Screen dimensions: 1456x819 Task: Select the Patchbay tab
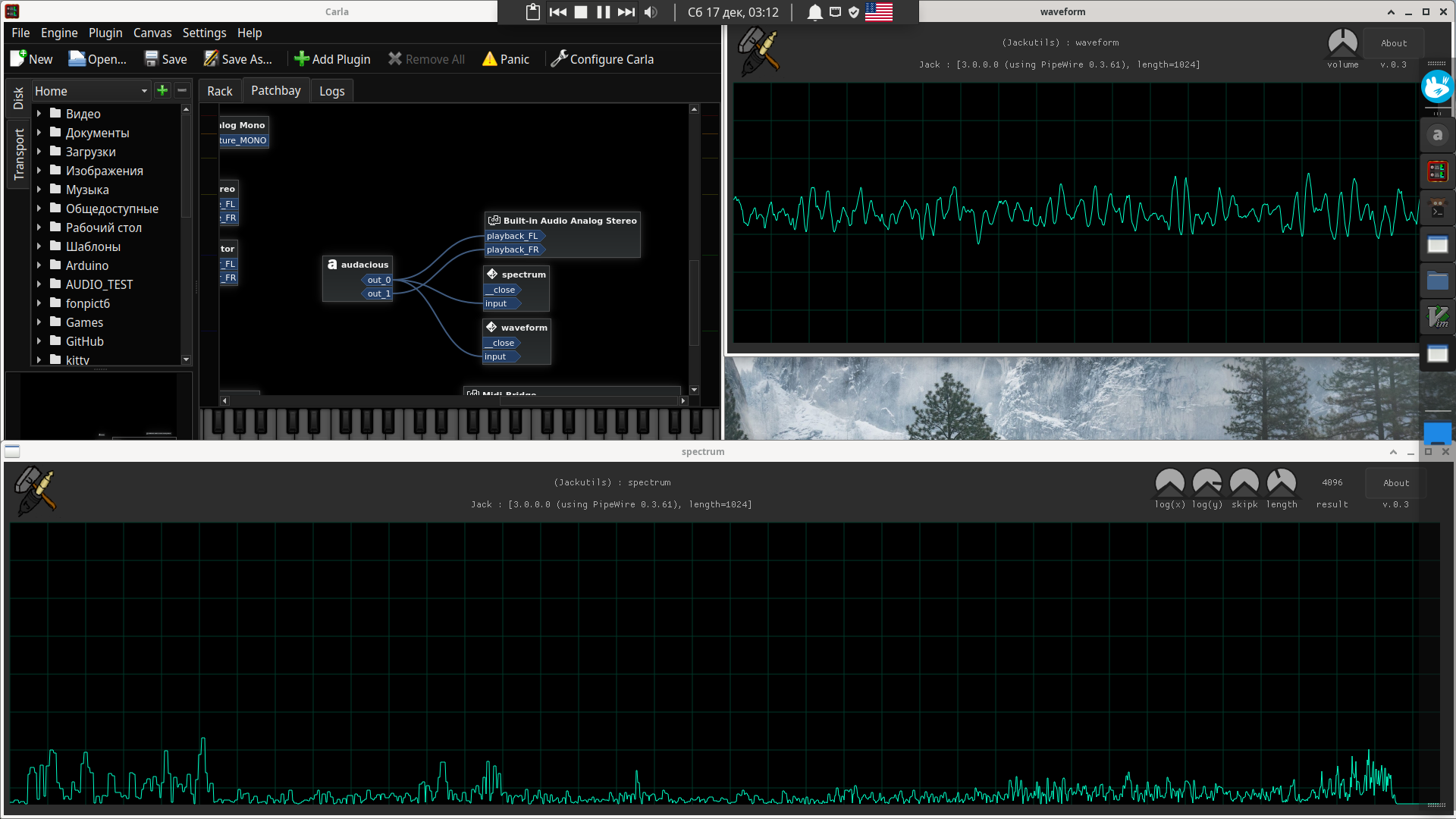coord(276,90)
